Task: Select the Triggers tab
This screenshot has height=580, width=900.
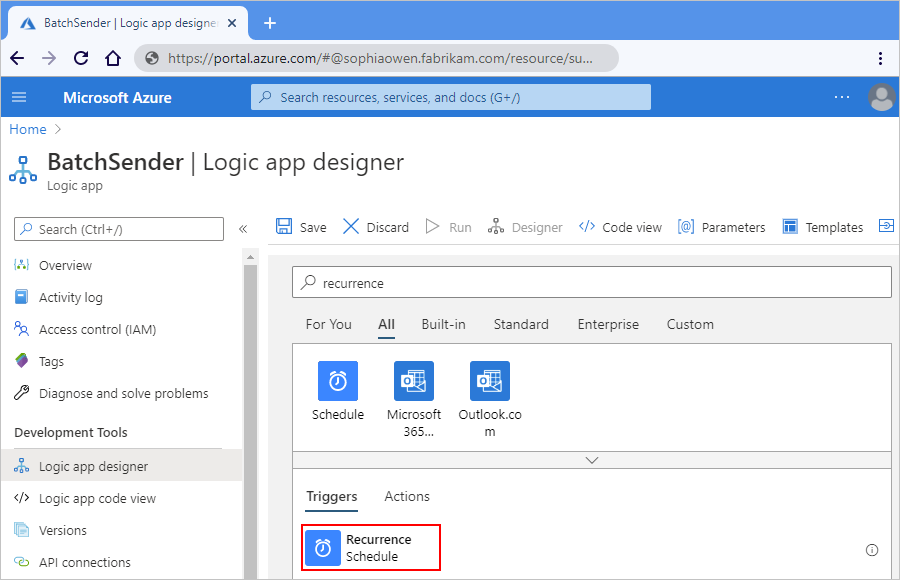Action: click(332, 497)
